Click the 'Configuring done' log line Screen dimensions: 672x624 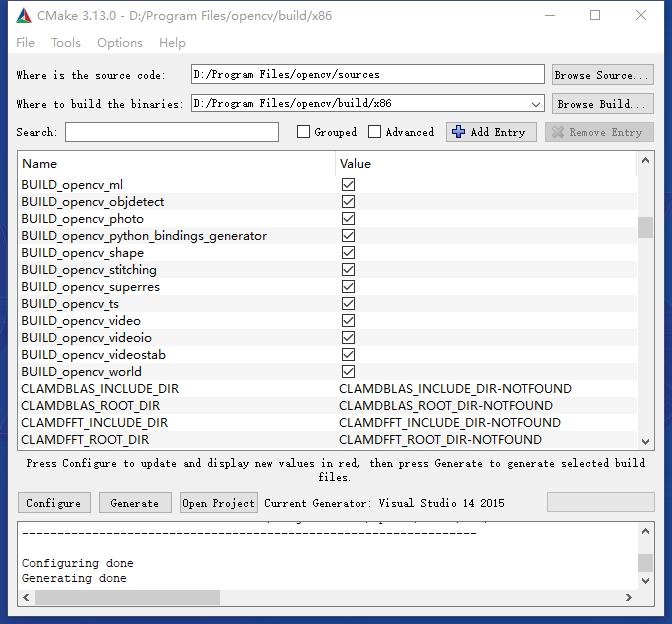(x=78, y=563)
